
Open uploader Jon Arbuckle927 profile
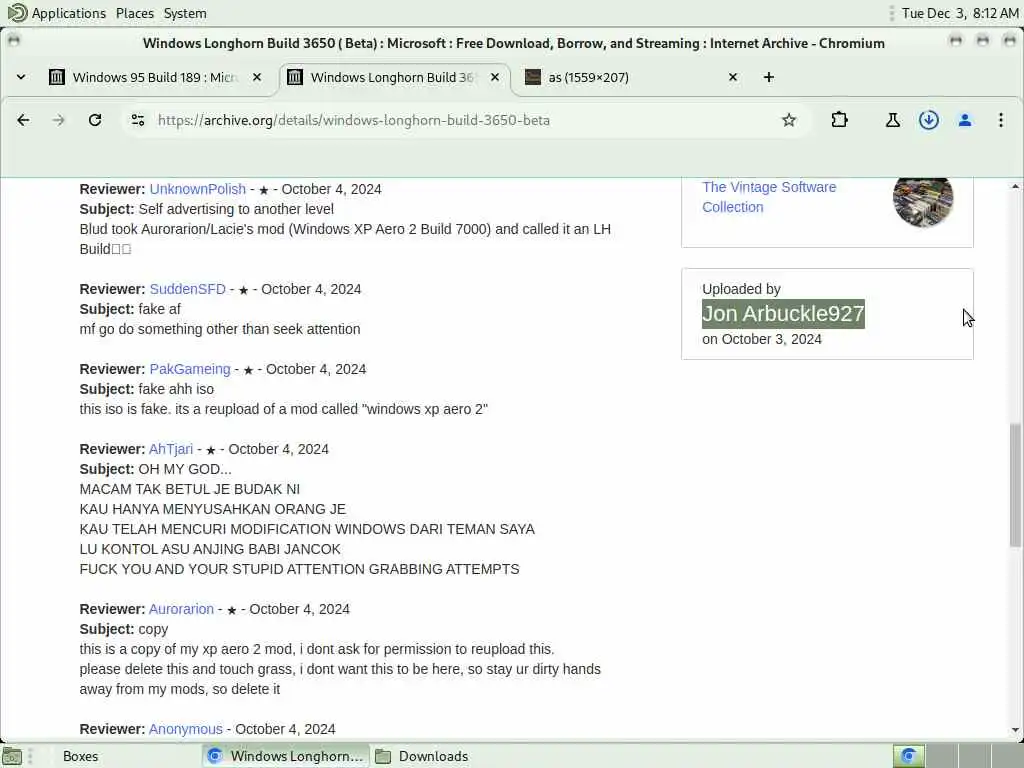[x=783, y=313]
